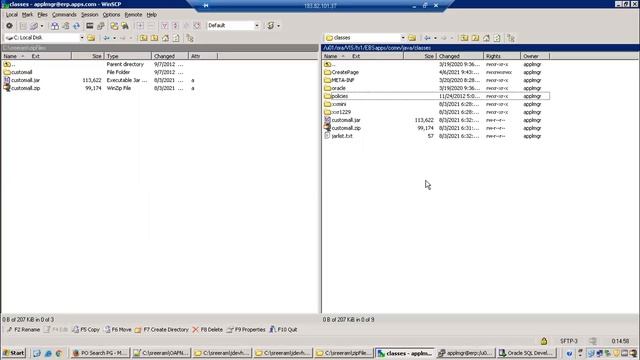
Task: Open the Help menu
Action: coord(151,15)
